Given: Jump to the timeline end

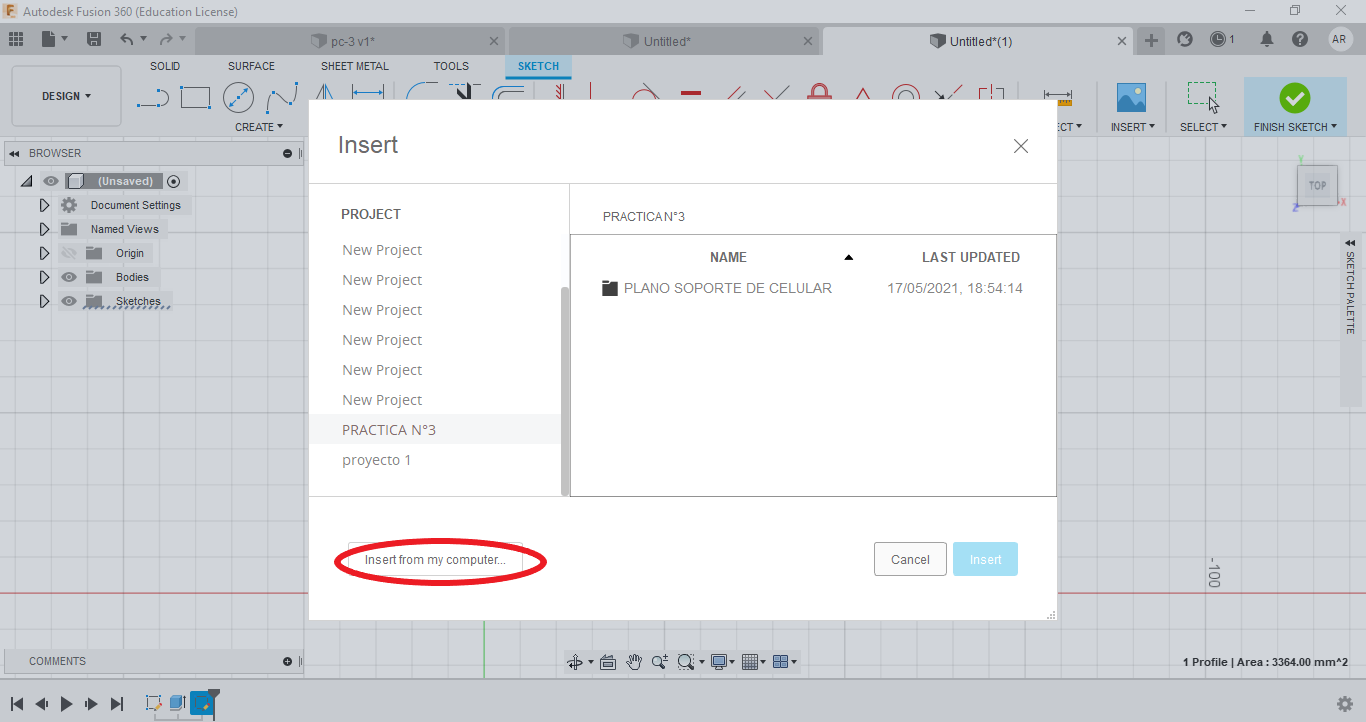Looking at the screenshot, I should (x=117, y=704).
